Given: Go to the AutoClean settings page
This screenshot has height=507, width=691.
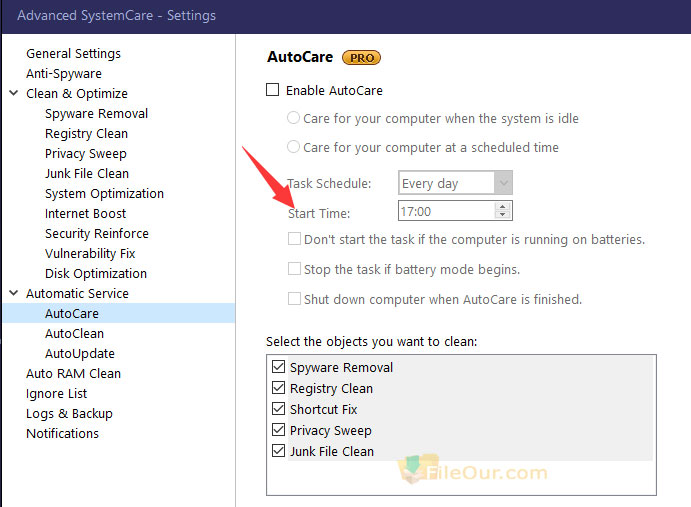Looking at the screenshot, I should pos(74,333).
